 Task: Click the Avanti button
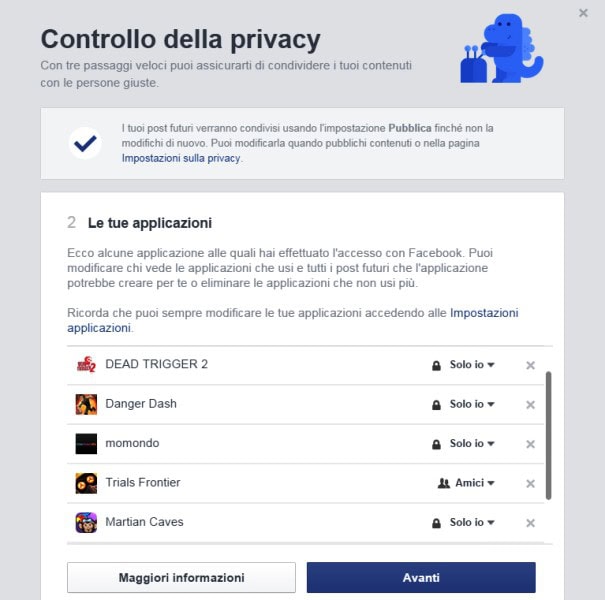coord(421,577)
